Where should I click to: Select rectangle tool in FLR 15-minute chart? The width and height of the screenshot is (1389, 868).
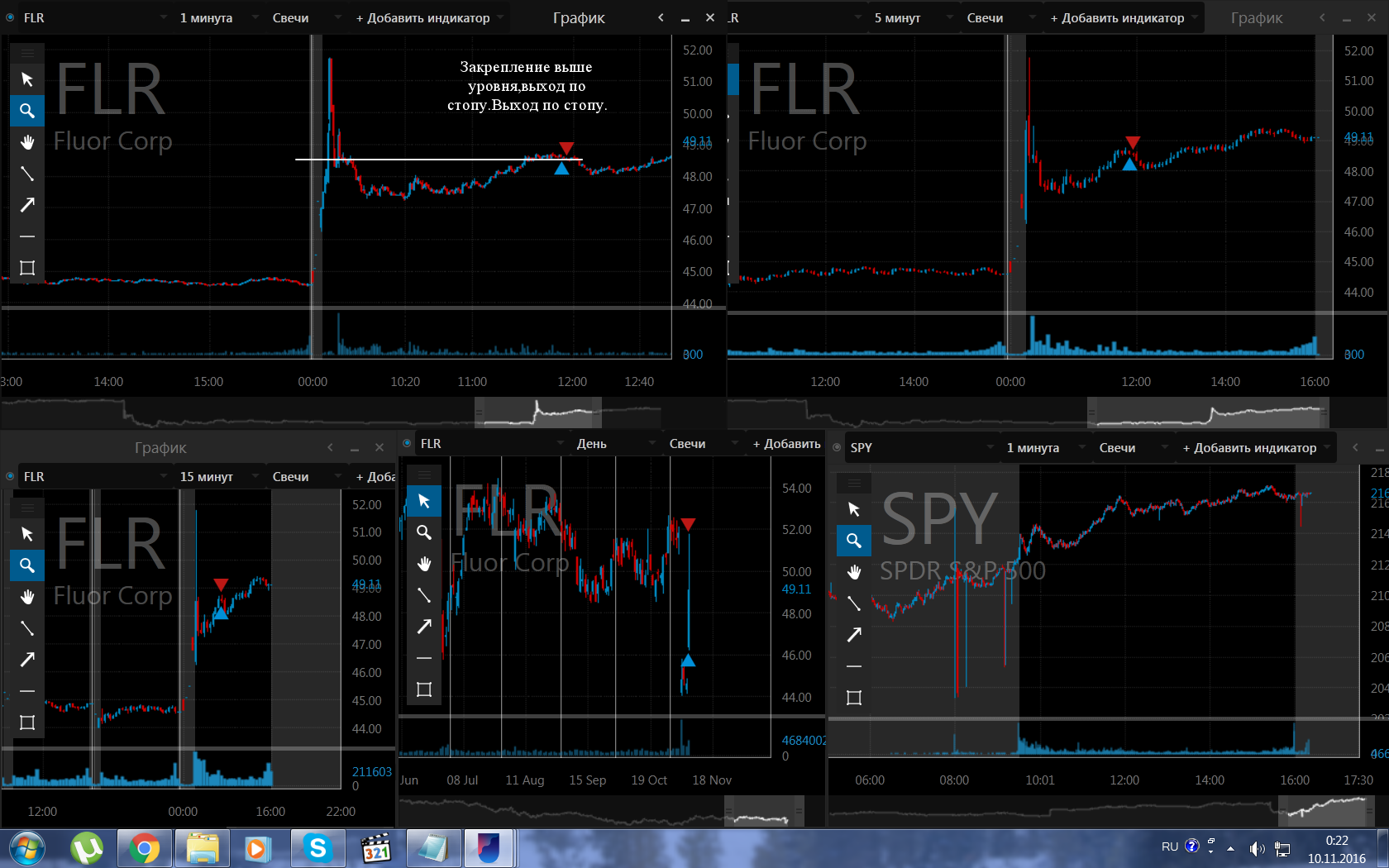(x=27, y=723)
